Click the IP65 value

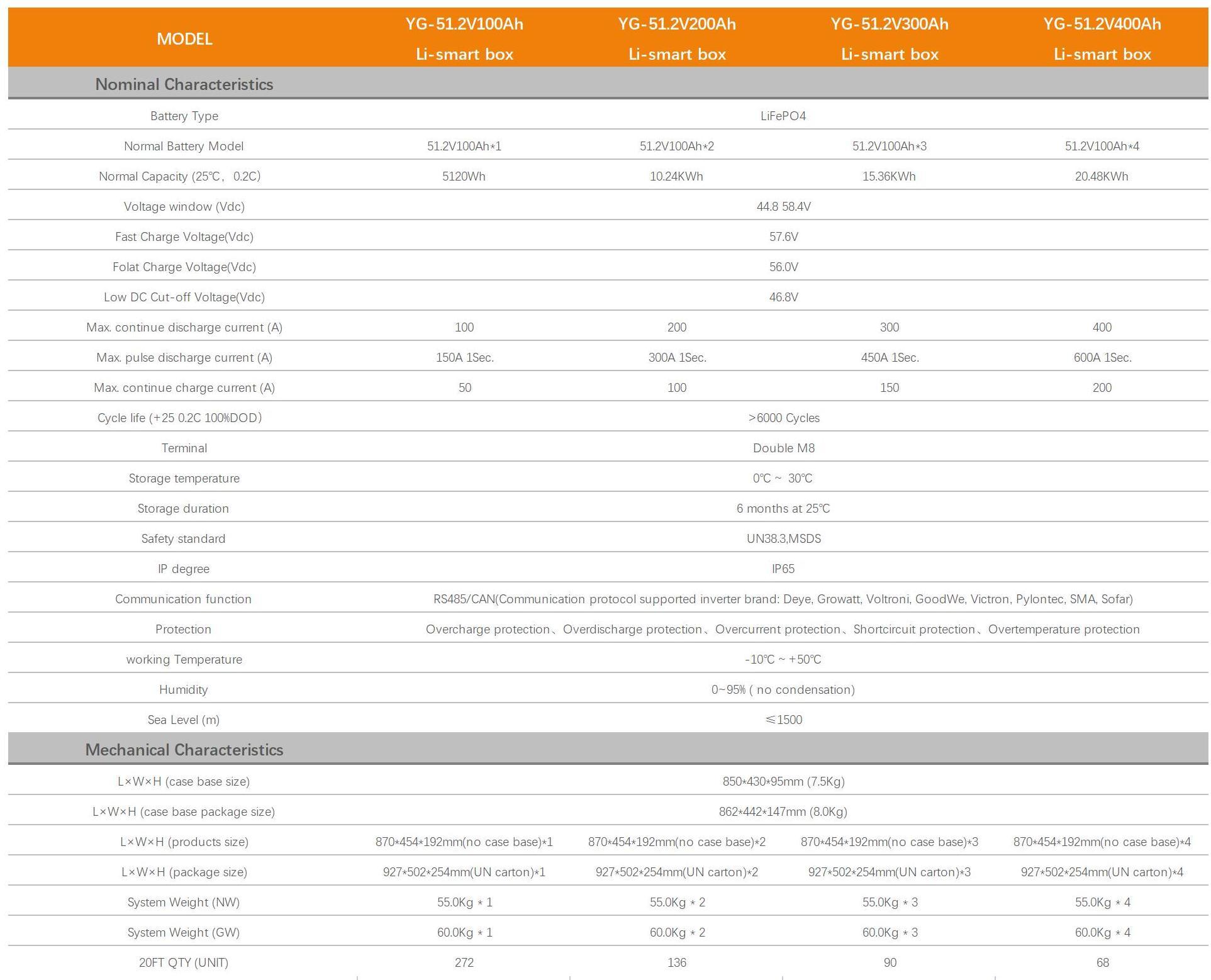tap(783, 569)
